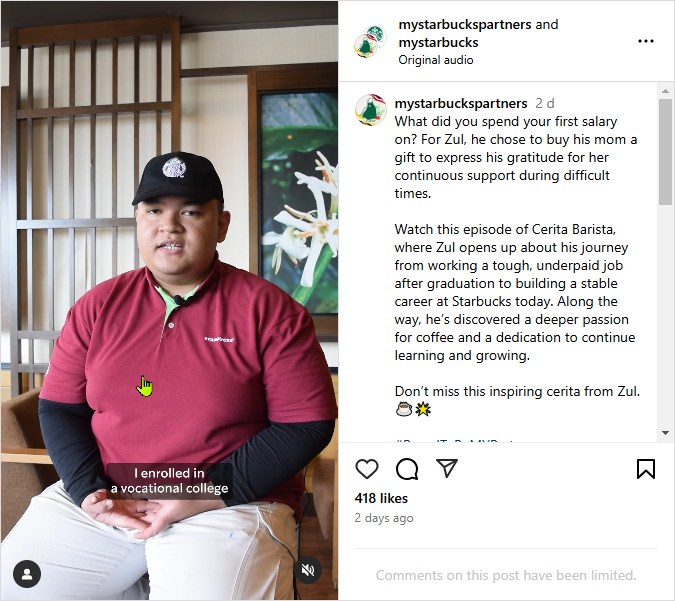Show tagged people icon on video

[27, 574]
